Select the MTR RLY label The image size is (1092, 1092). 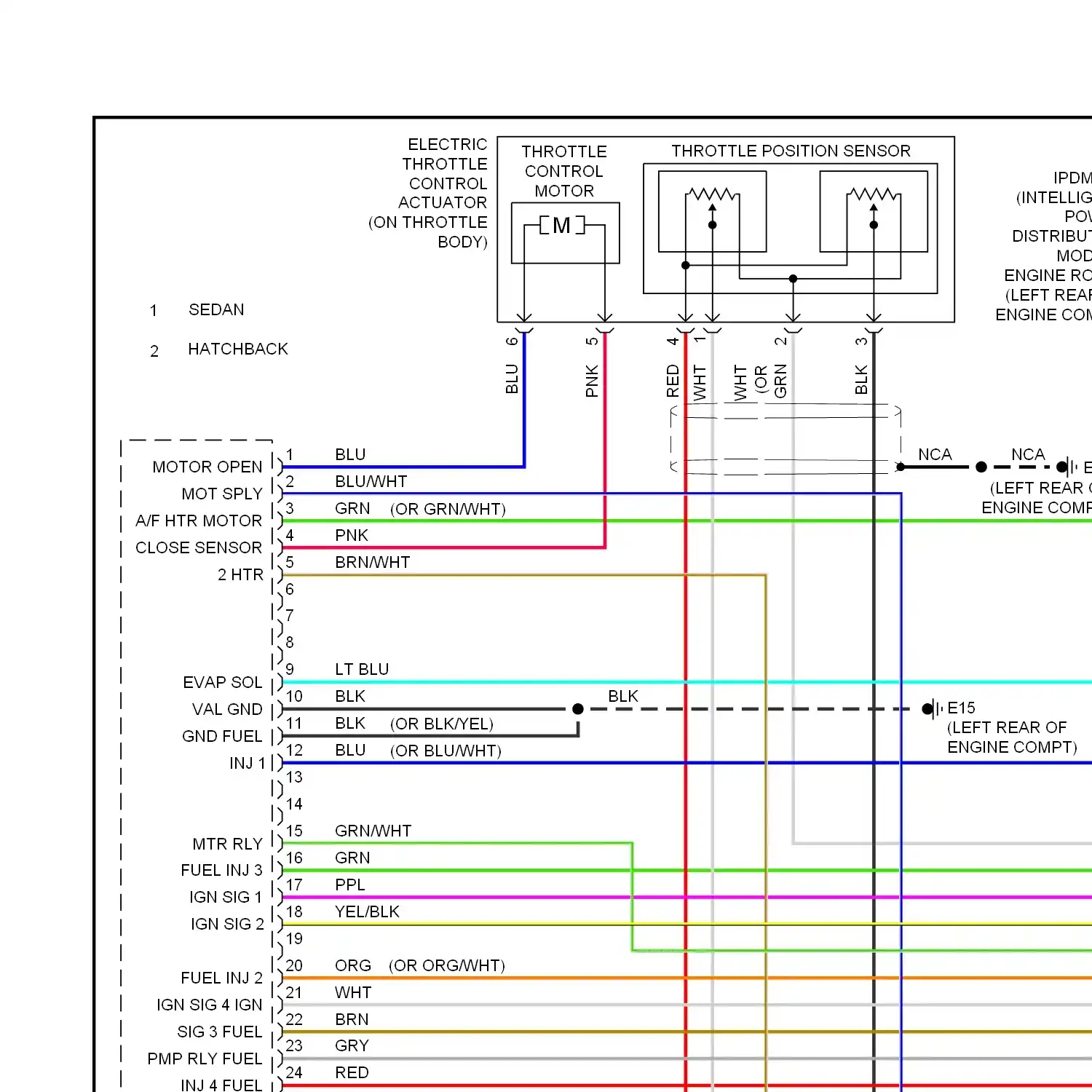click(227, 844)
